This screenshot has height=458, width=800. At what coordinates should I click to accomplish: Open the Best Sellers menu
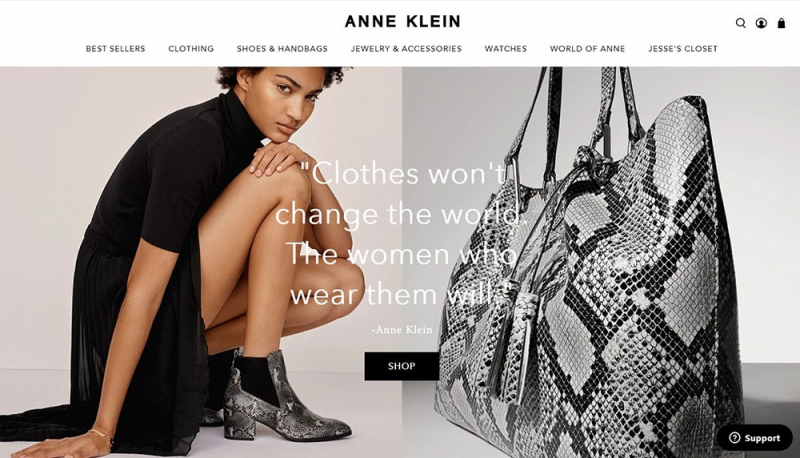coord(115,48)
